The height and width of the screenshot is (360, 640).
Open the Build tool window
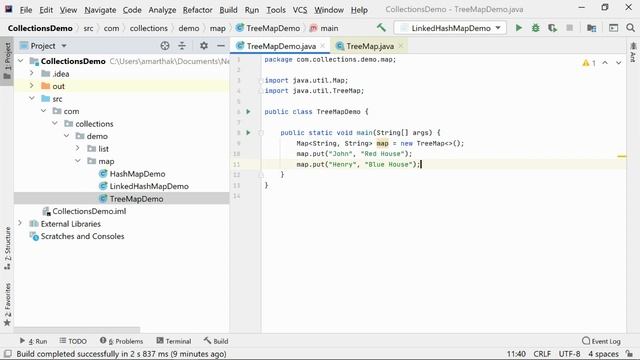tap(216, 341)
